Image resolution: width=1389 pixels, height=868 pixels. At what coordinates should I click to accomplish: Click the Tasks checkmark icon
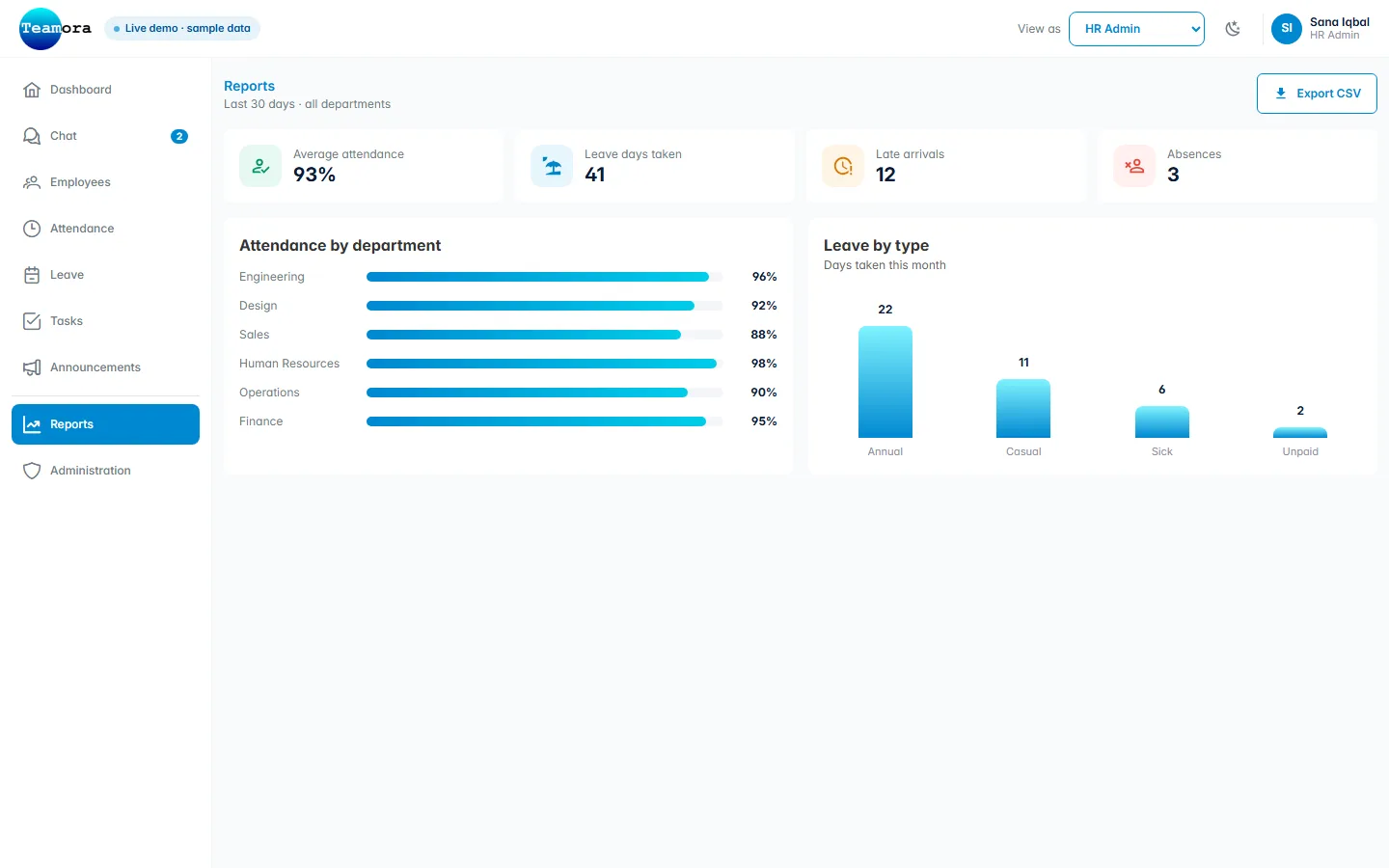coord(32,321)
